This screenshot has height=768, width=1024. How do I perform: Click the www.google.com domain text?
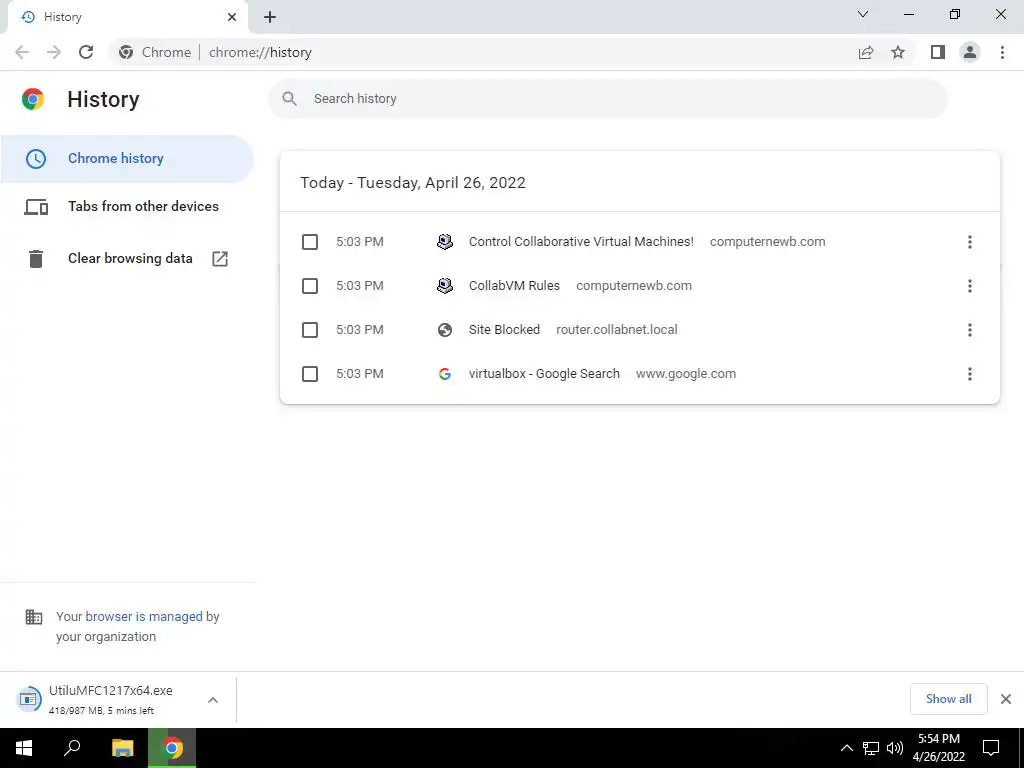686,374
